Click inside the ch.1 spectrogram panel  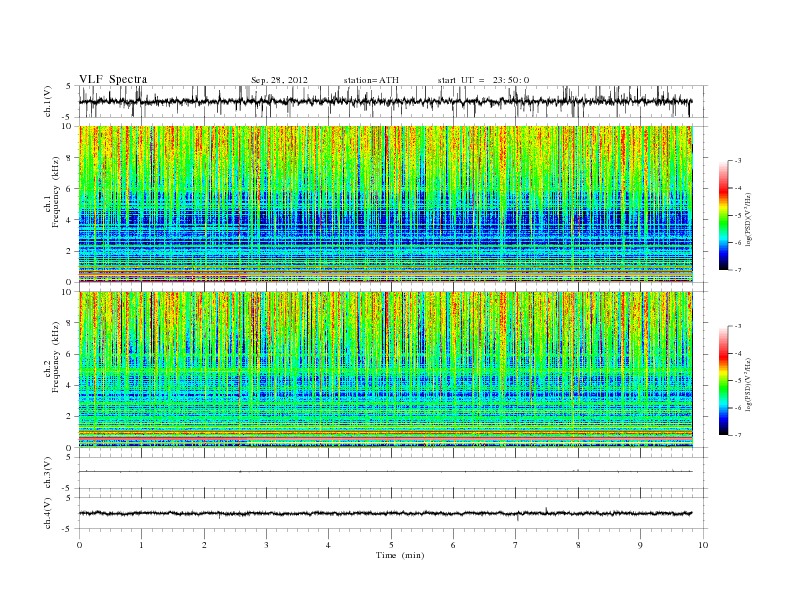[386, 204]
